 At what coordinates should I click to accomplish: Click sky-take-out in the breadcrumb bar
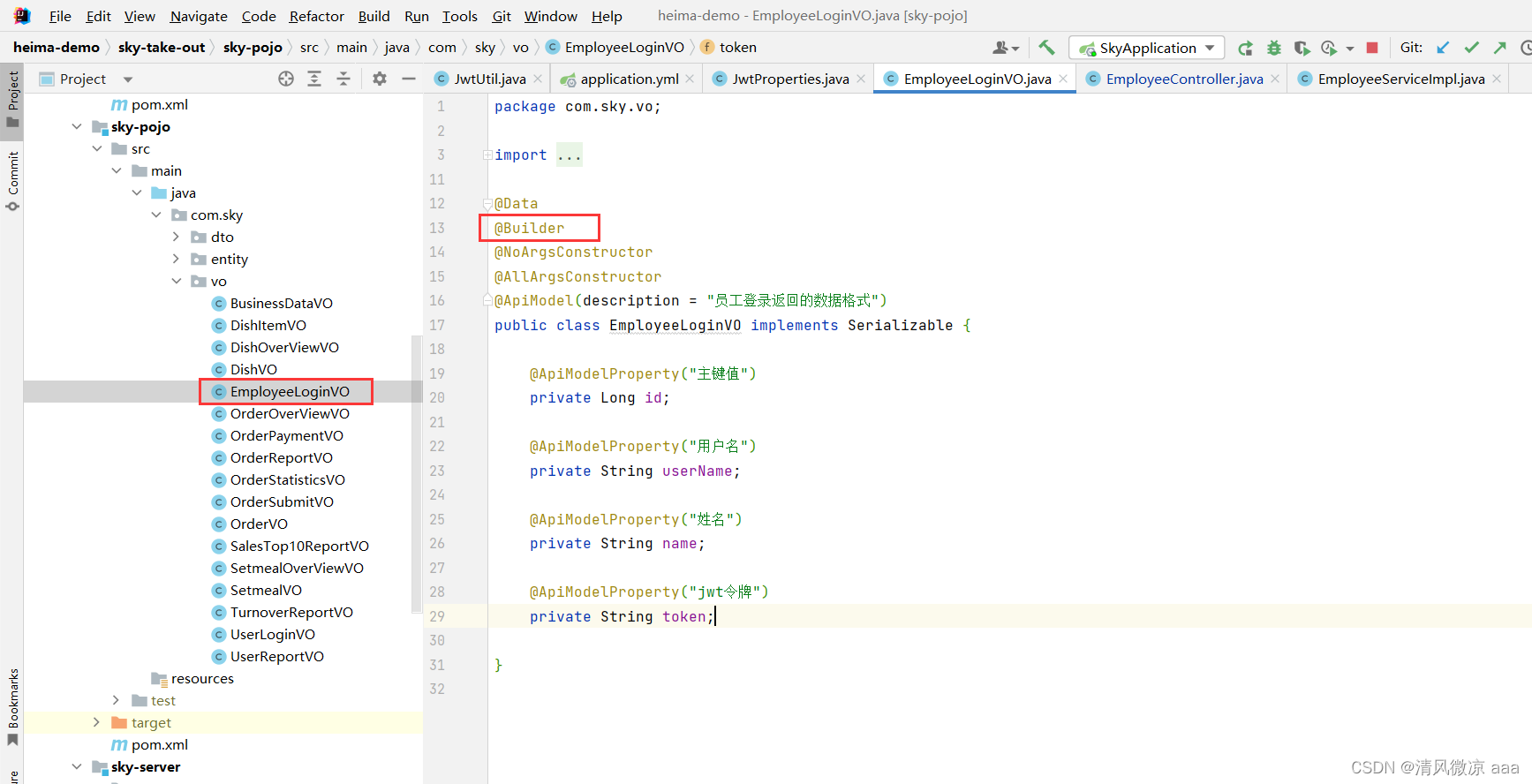(162, 48)
